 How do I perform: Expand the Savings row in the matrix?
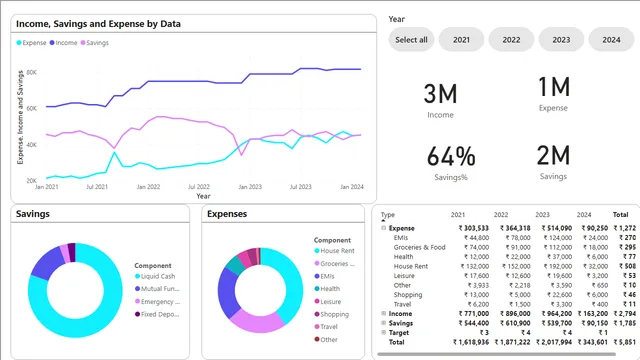[x=383, y=323]
